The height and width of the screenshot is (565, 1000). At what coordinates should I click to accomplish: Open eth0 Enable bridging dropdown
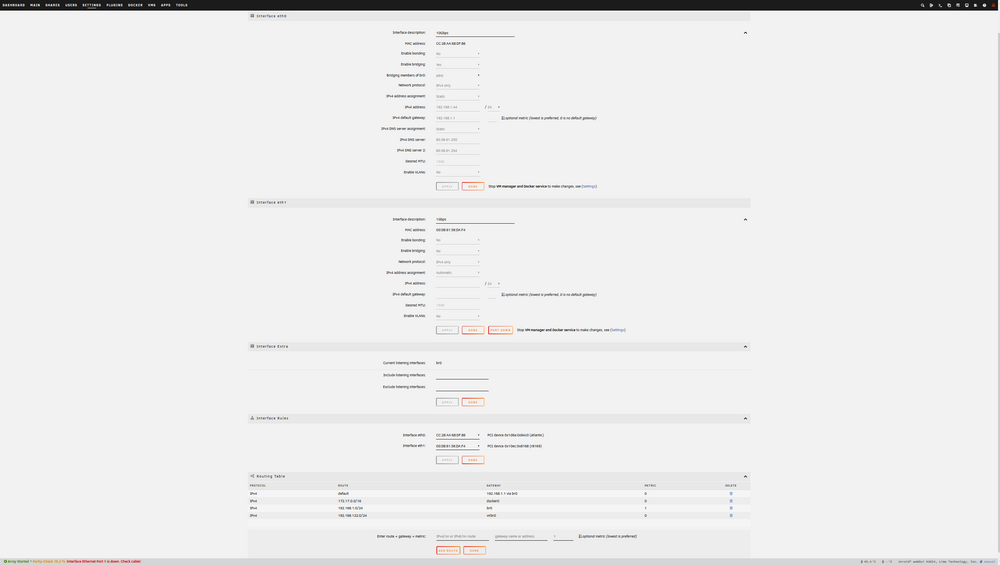[457, 64]
